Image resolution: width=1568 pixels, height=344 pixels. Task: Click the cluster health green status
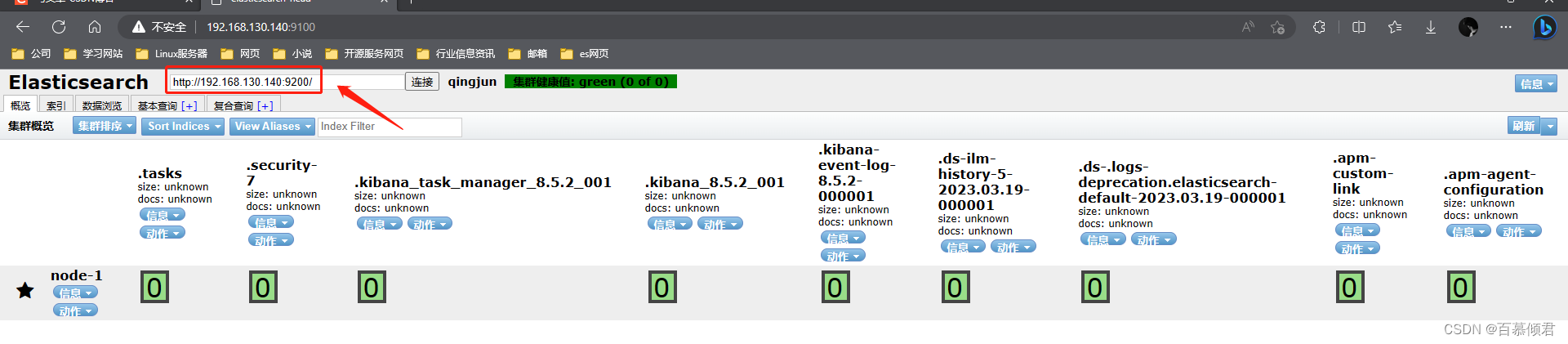pos(590,82)
